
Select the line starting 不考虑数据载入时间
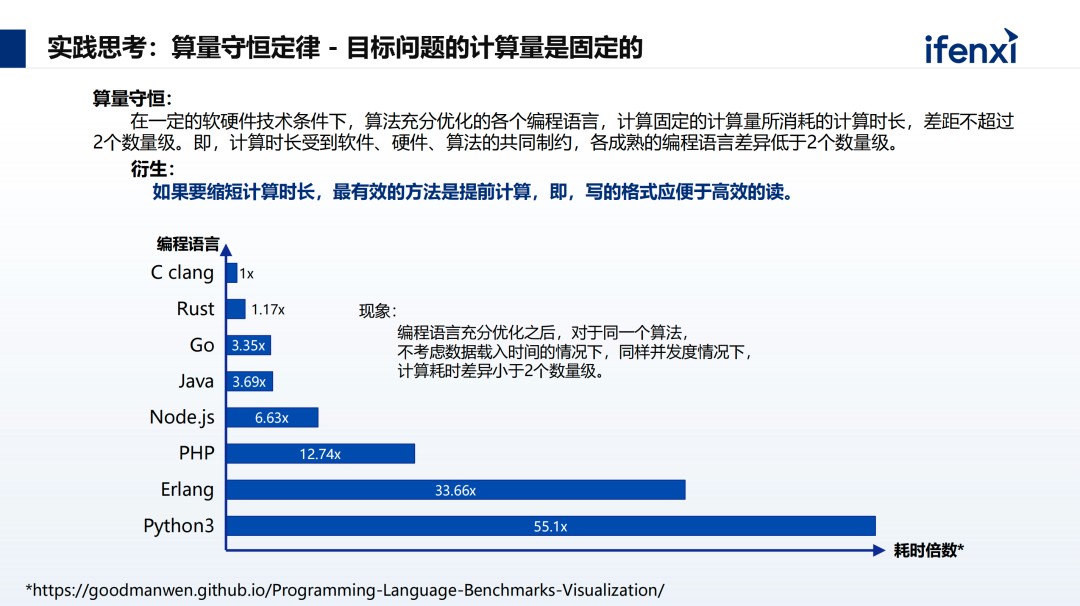[574, 352]
